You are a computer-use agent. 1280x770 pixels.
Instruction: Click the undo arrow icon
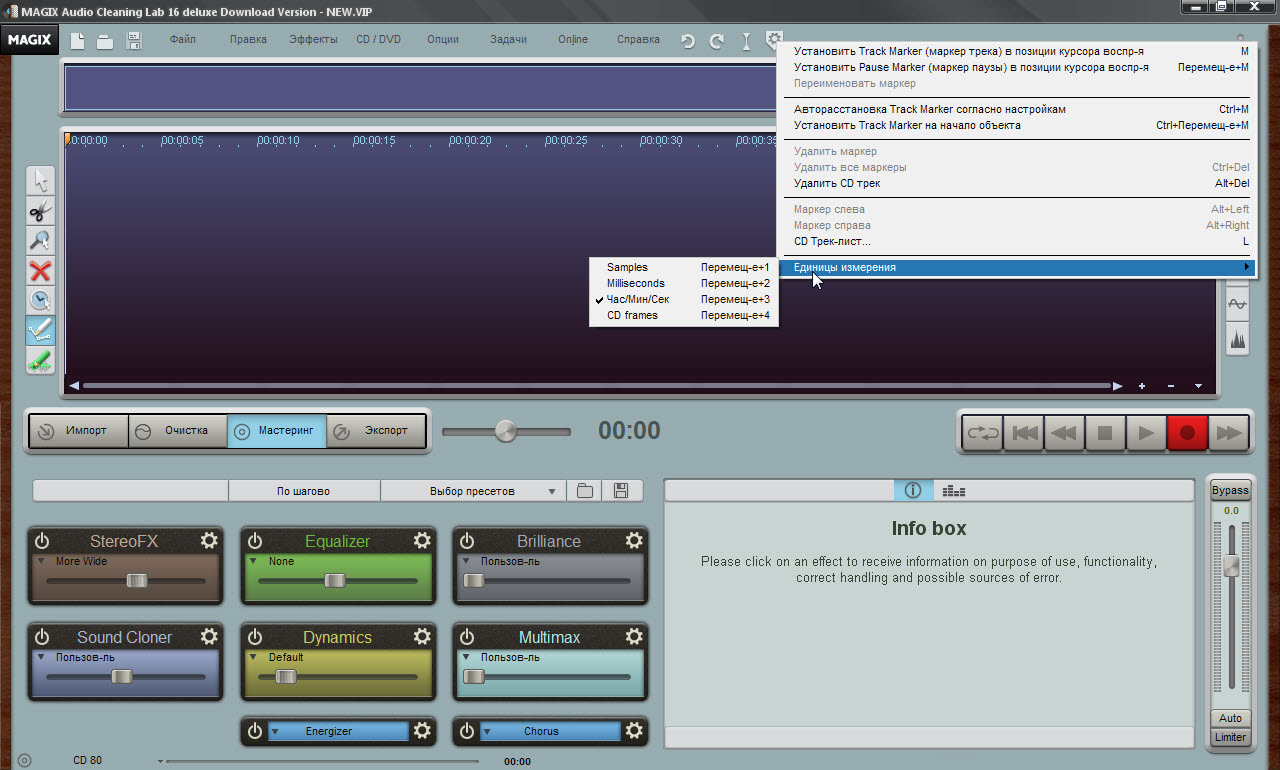pos(687,41)
